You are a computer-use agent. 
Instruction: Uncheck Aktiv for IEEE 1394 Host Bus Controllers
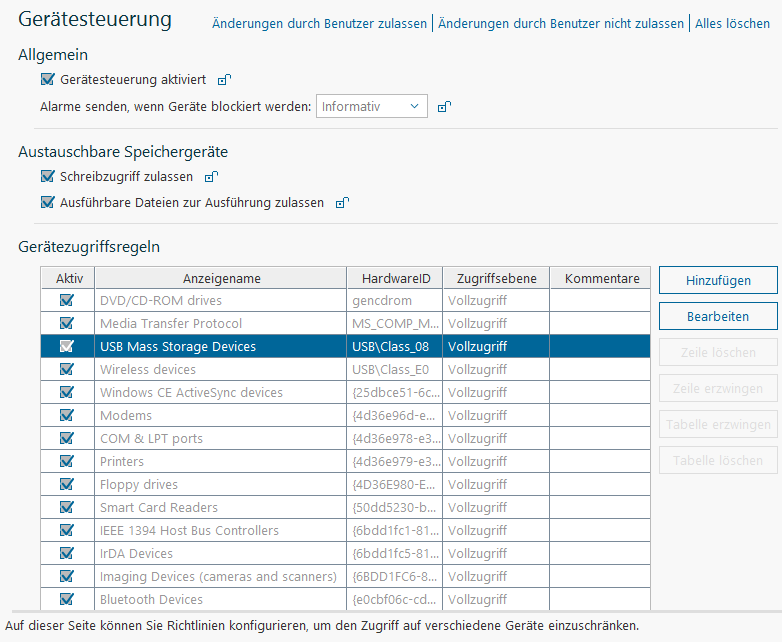(66, 530)
